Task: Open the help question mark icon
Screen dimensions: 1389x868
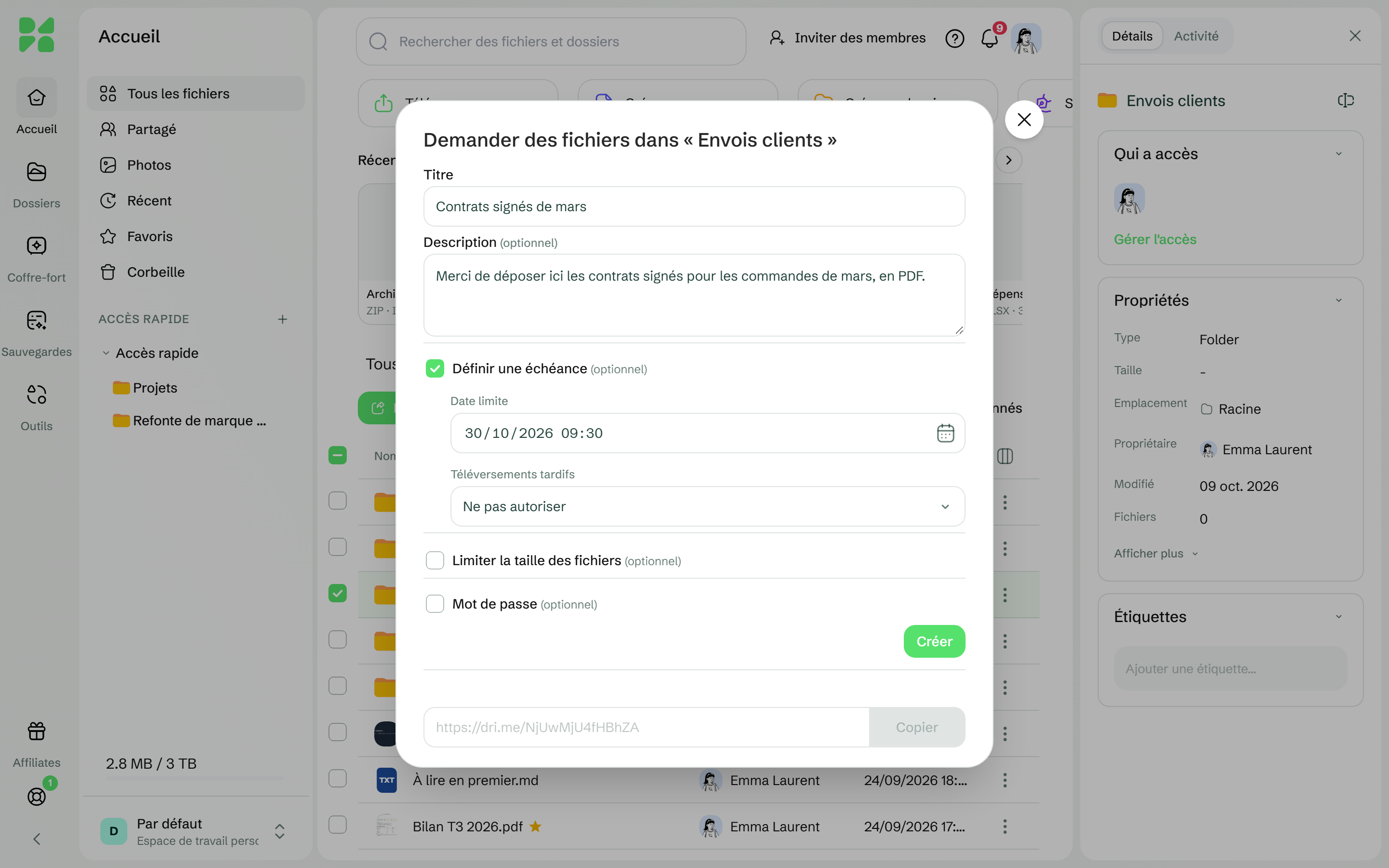Action: click(x=954, y=39)
